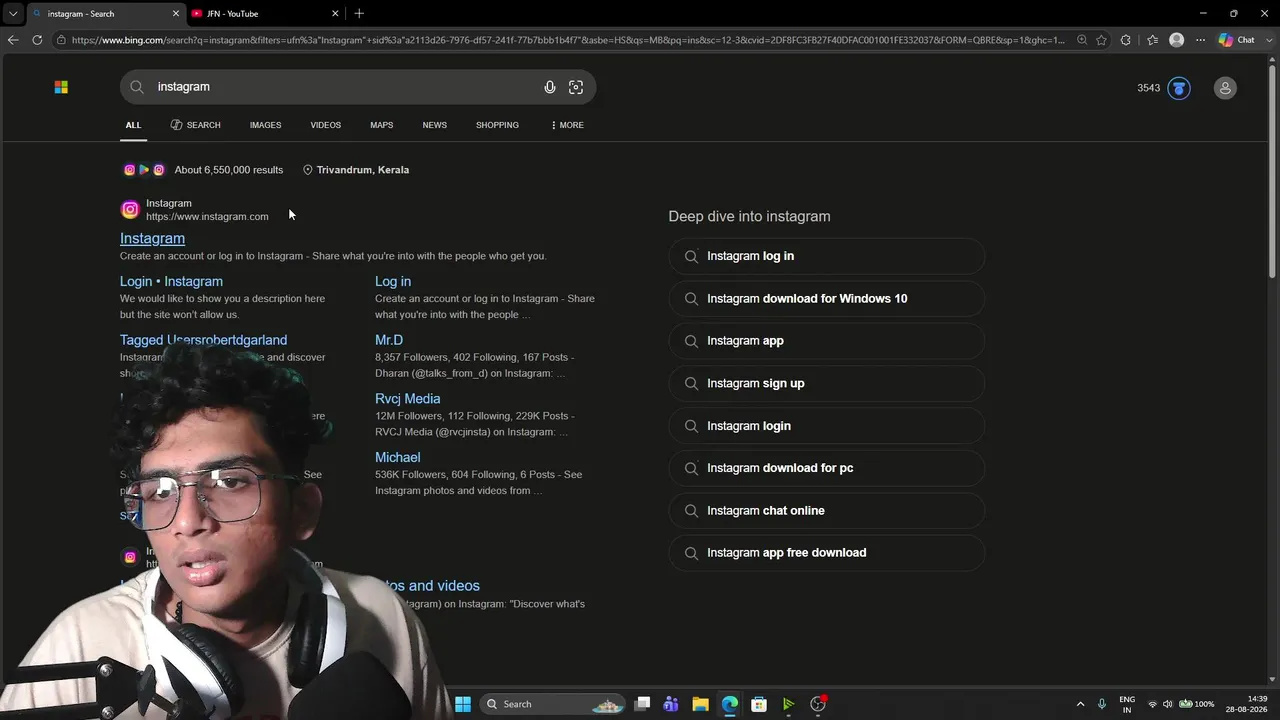Open Microsoft Store from the taskbar
The height and width of the screenshot is (720, 1280).
pyautogui.click(x=759, y=704)
